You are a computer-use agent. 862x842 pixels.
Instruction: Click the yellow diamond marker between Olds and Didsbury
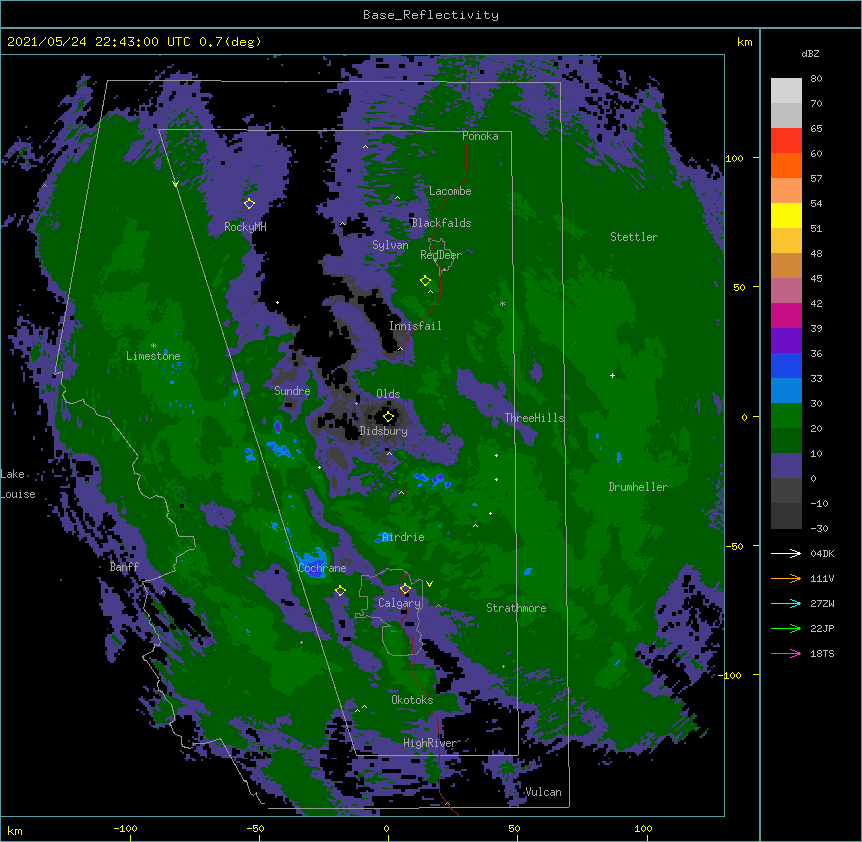click(388, 416)
